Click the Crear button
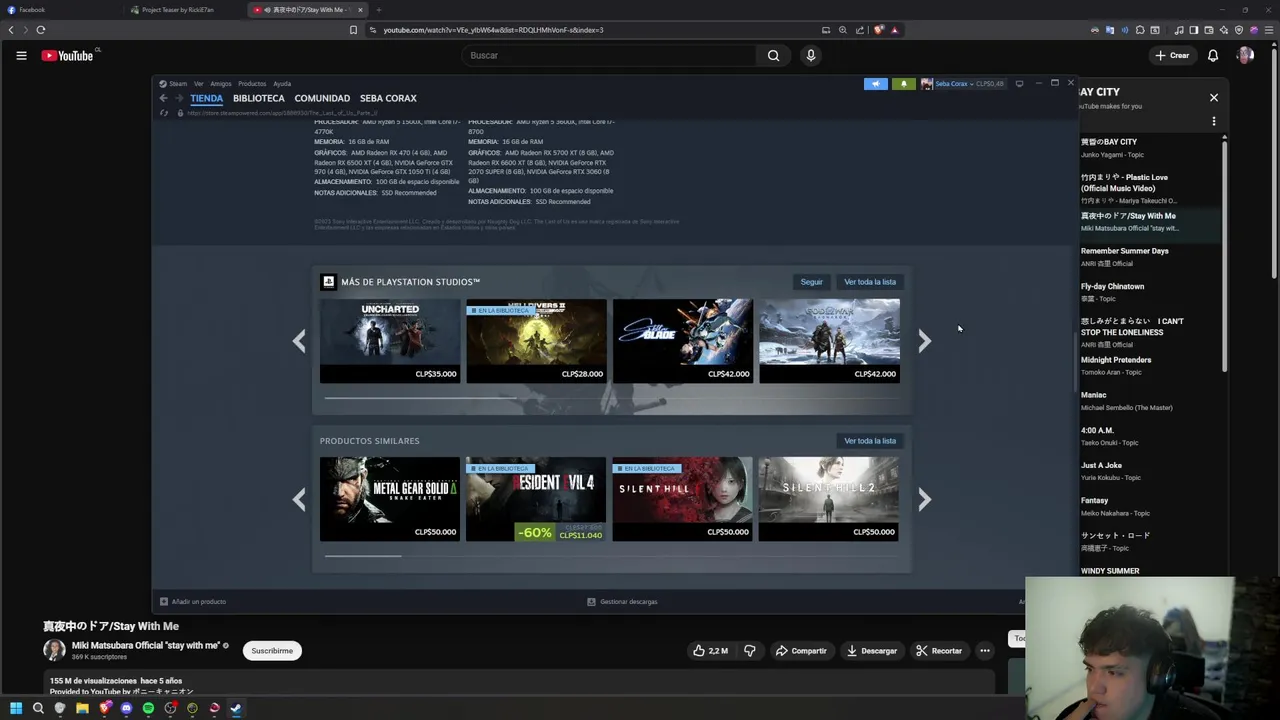1280x720 pixels. pyautogui.click(x=1172, y=56)
